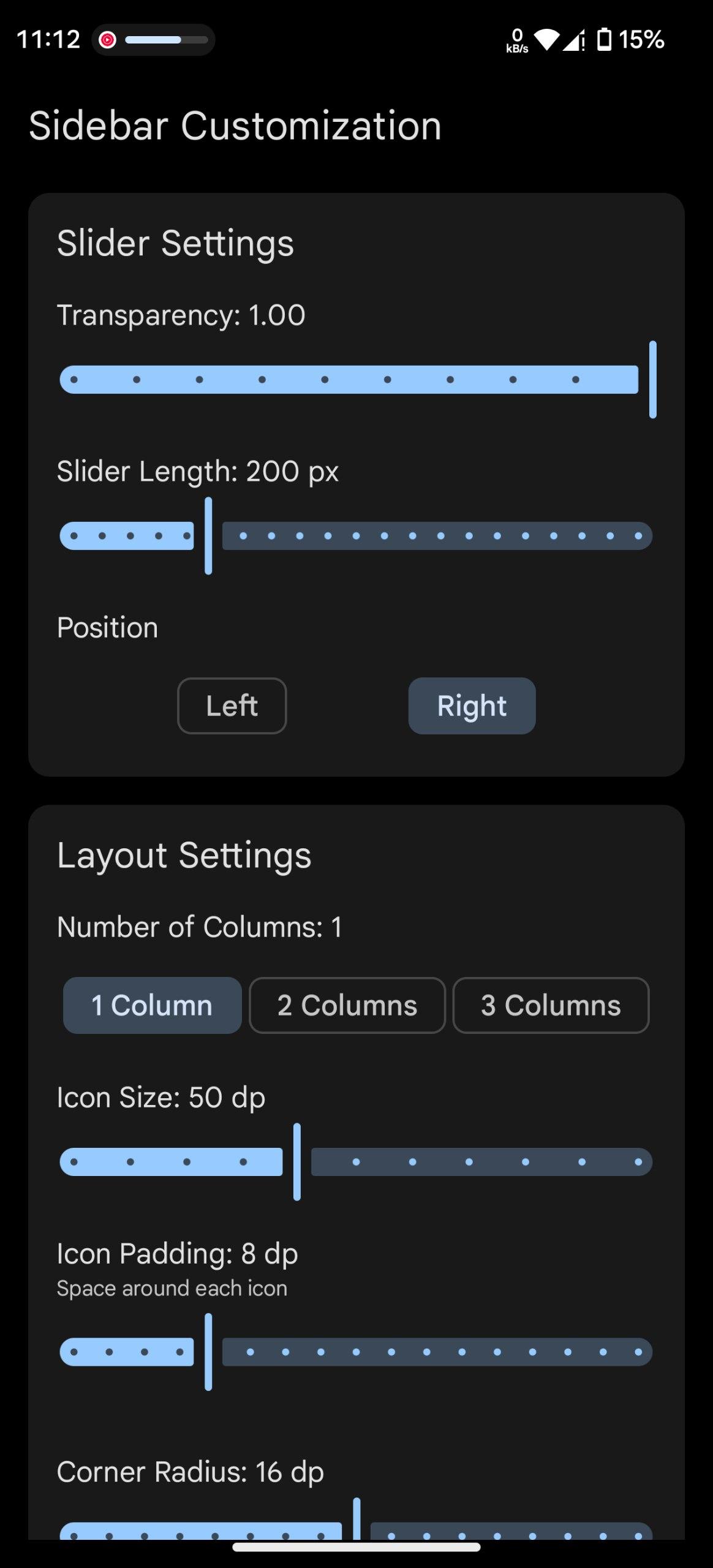Tap the network speed kB/s indicator
The height and width of the screenshot is (1568, 713).
click(x=517, y=41)
